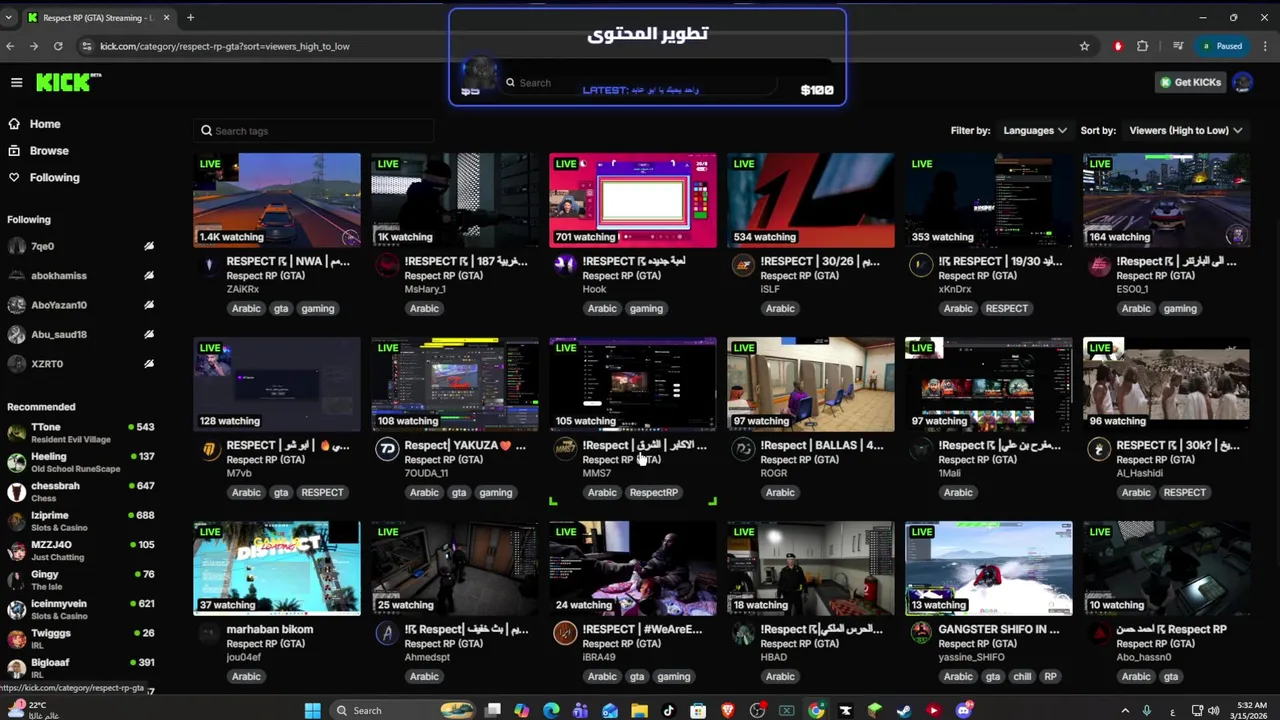Viewport: 1280px width, 720px height.
Task: Toggle notifications for abokhamiss
Action: [x=149, y=275]
